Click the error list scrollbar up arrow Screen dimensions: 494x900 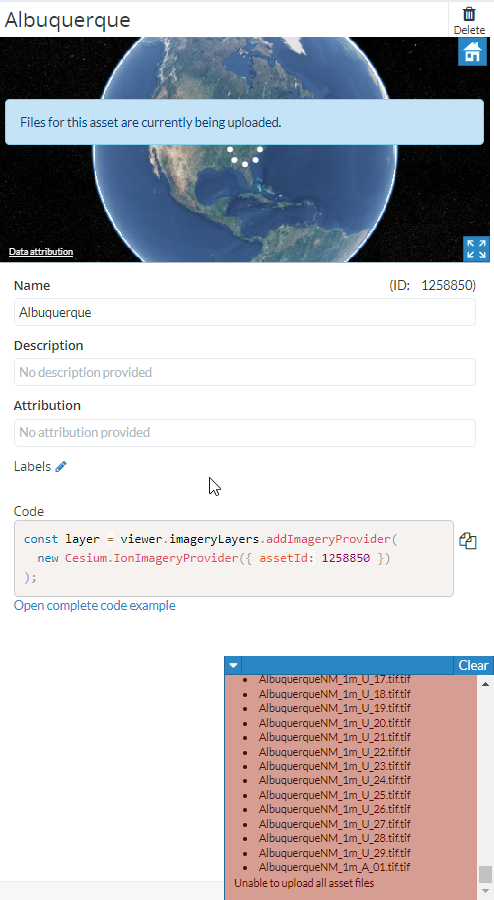(485, 684)
